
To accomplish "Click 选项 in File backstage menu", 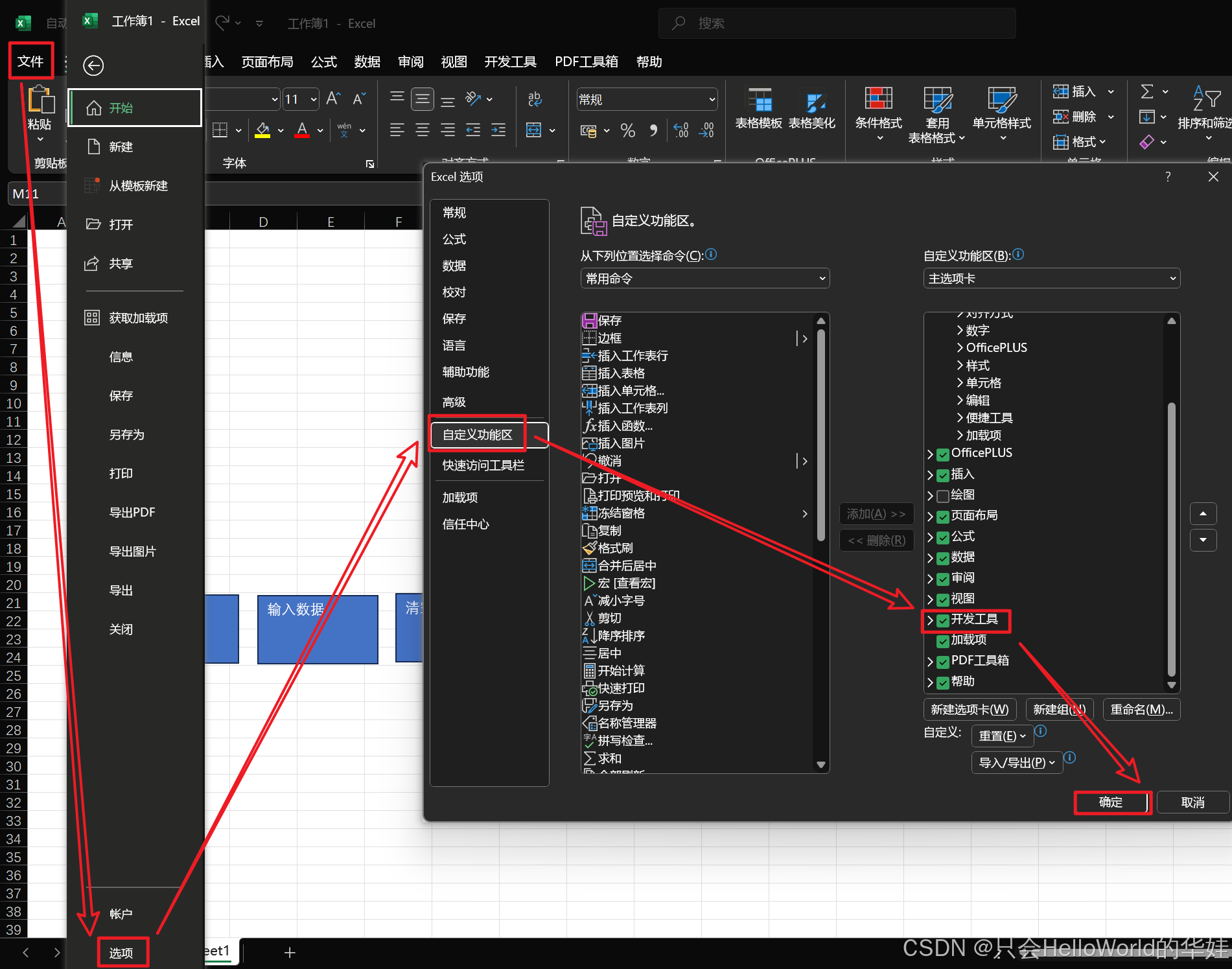I will coord(122,952).
